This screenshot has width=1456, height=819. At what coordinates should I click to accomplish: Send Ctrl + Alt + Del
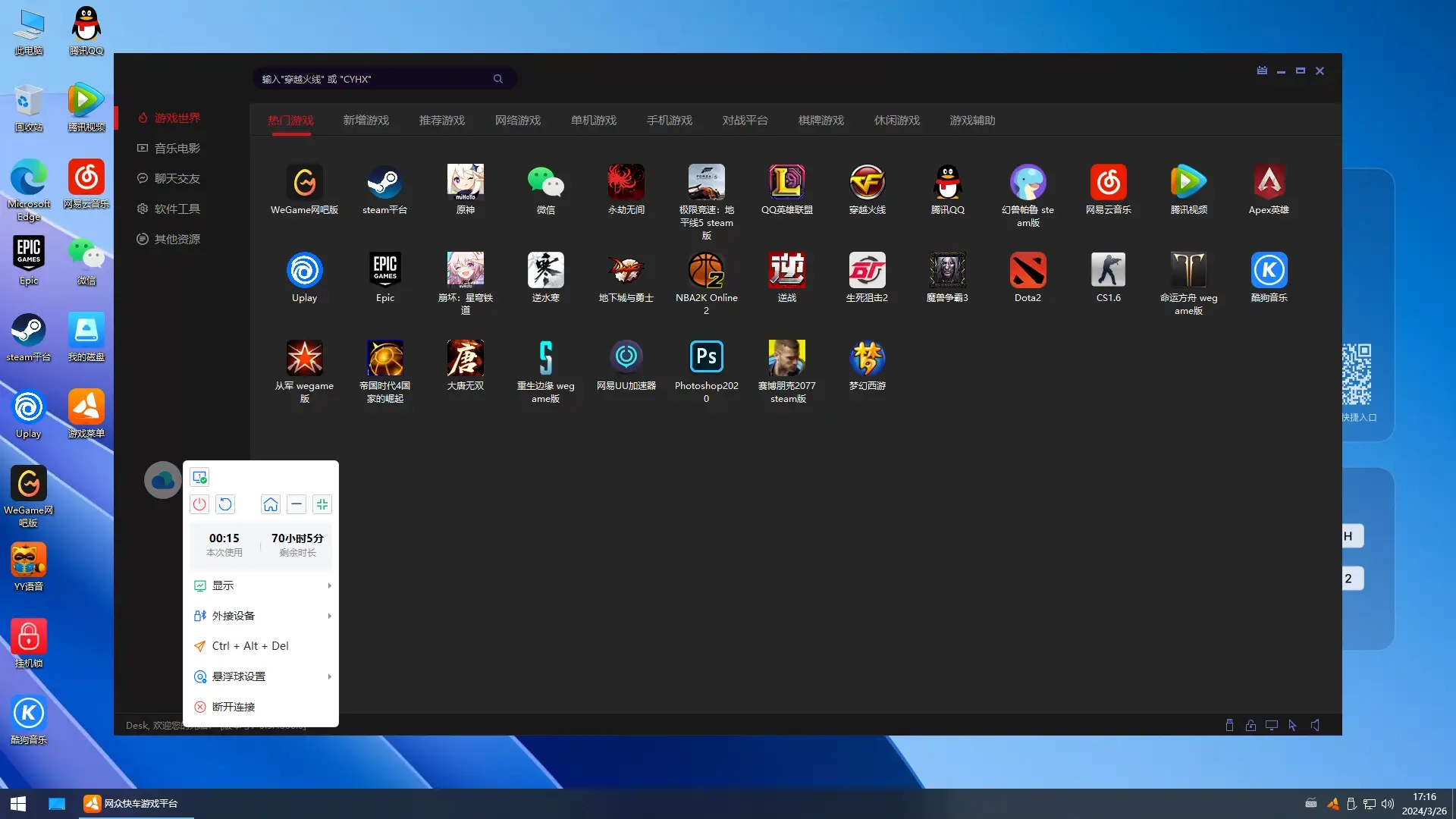[x=261, y=646]
